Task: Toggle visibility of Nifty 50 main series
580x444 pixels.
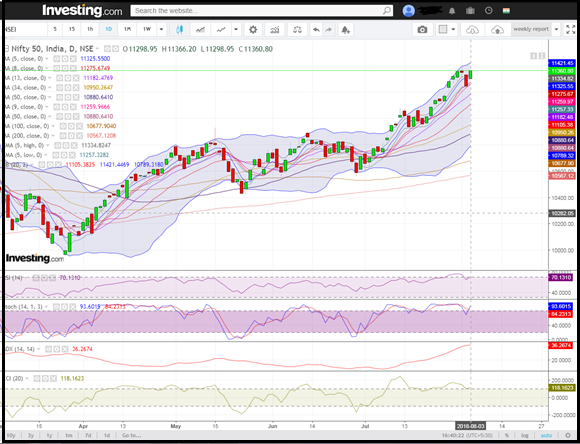Action: coord(107,48)
